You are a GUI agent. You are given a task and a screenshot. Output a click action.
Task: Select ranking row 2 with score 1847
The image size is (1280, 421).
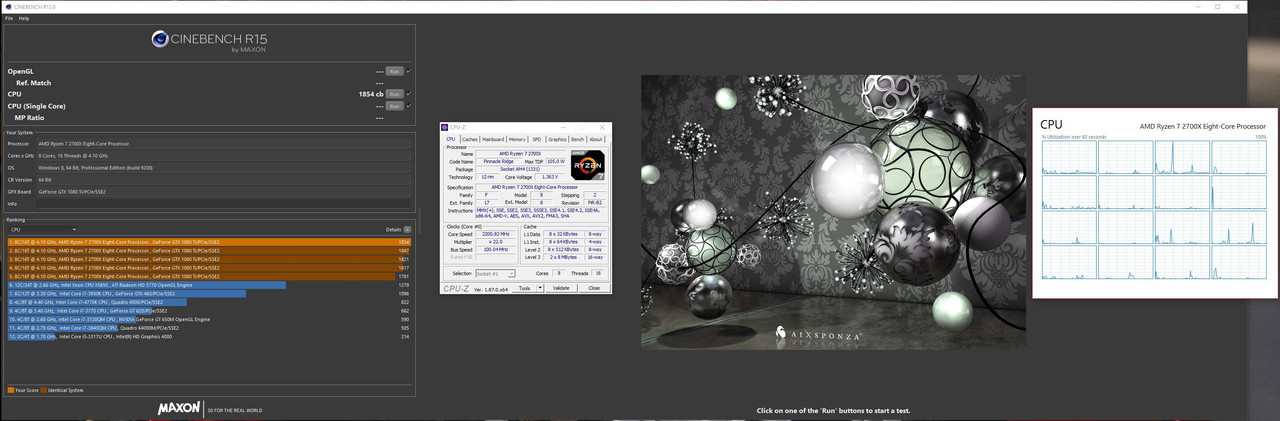click(x=209, y=250)
